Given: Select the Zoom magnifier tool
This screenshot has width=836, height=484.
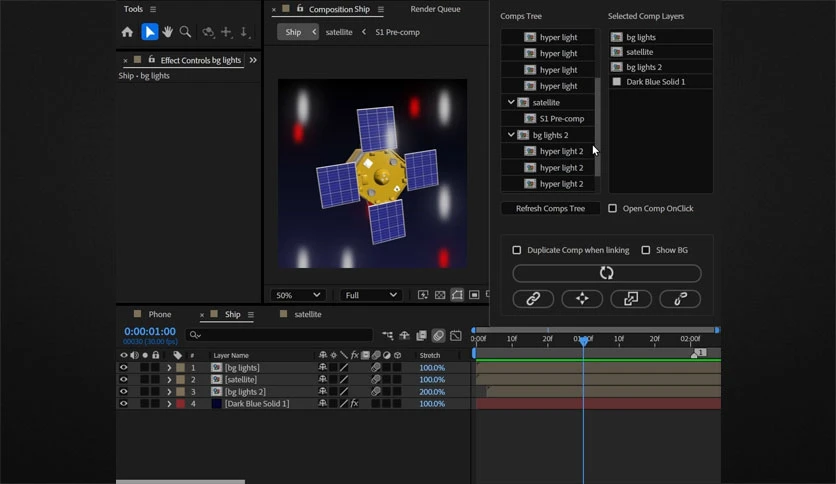Looking at the screenshot, I should [x=185, y=32].
